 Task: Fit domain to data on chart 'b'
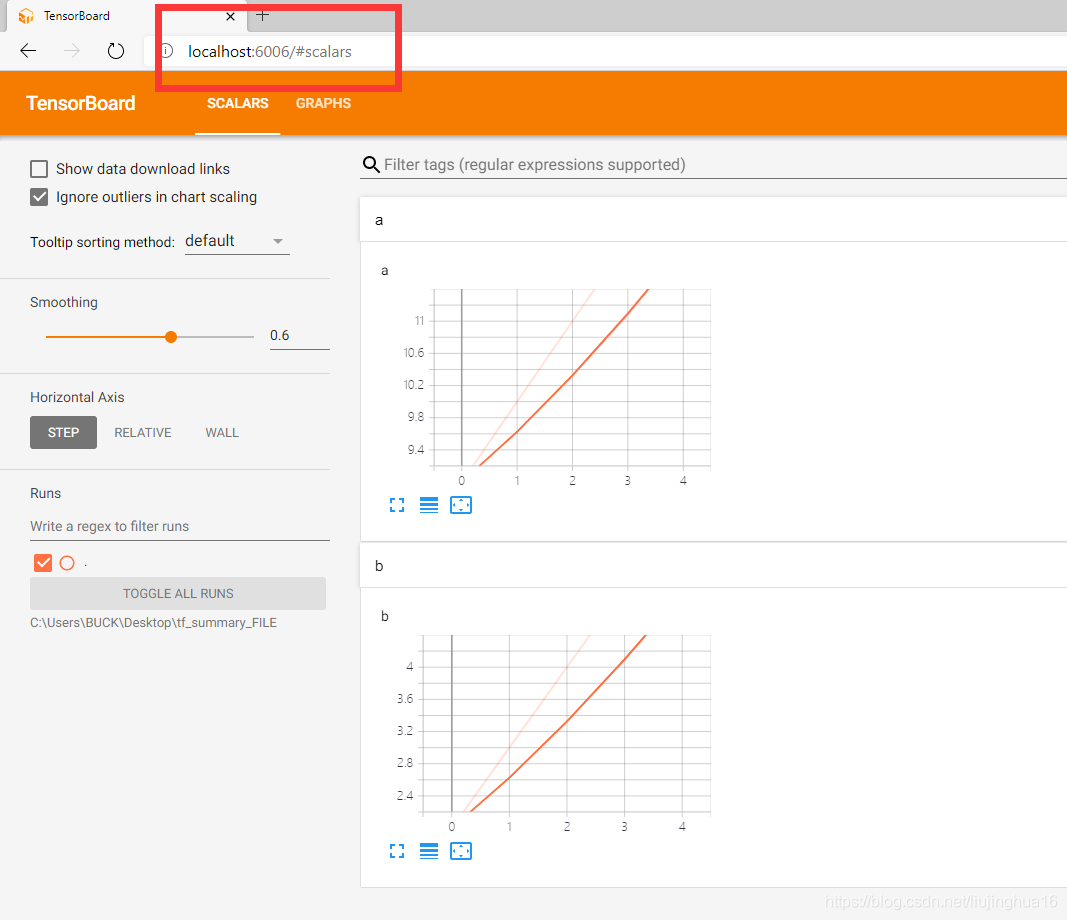coord(461,851)
